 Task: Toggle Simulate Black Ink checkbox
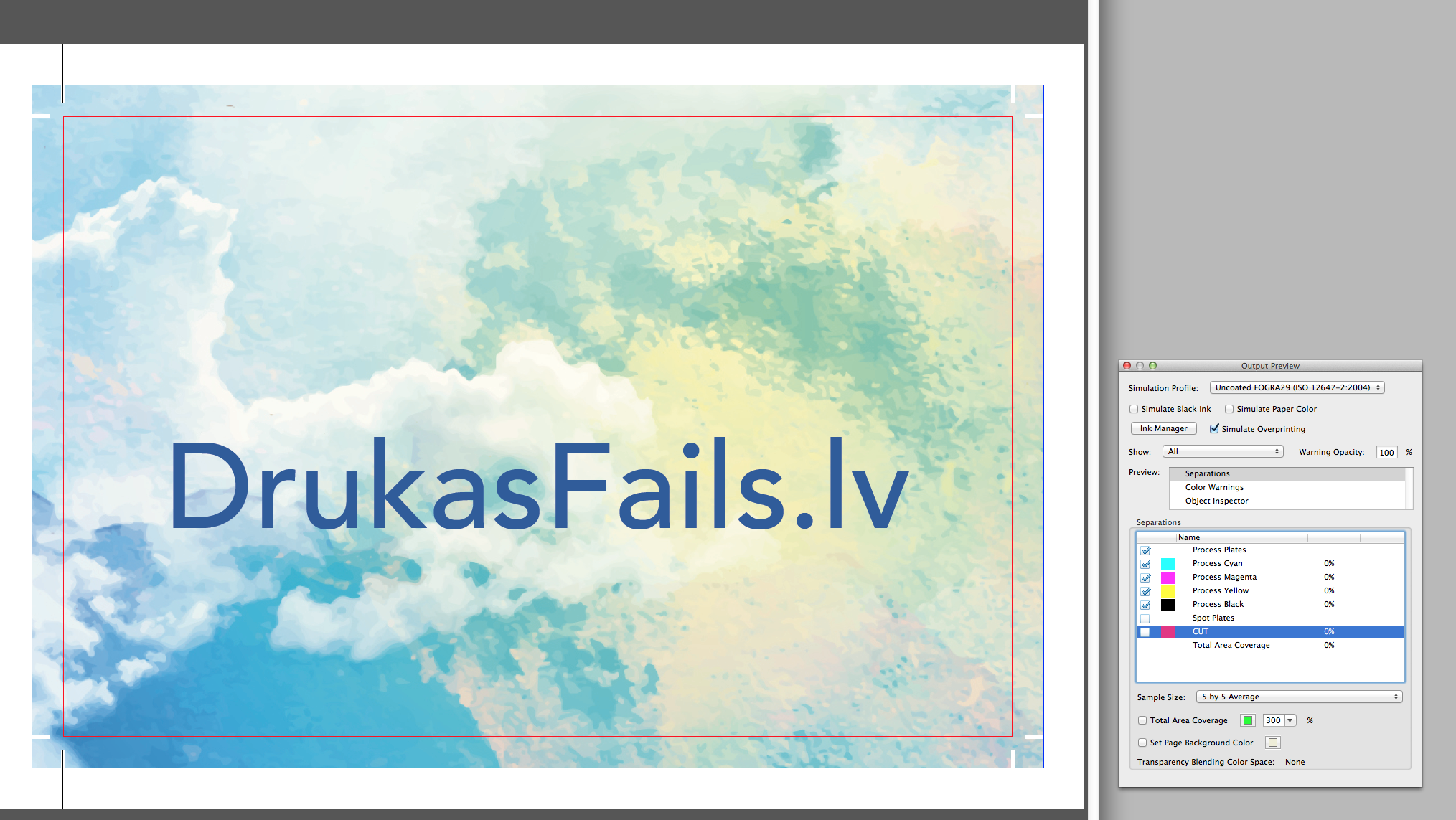coord(1135,408)
